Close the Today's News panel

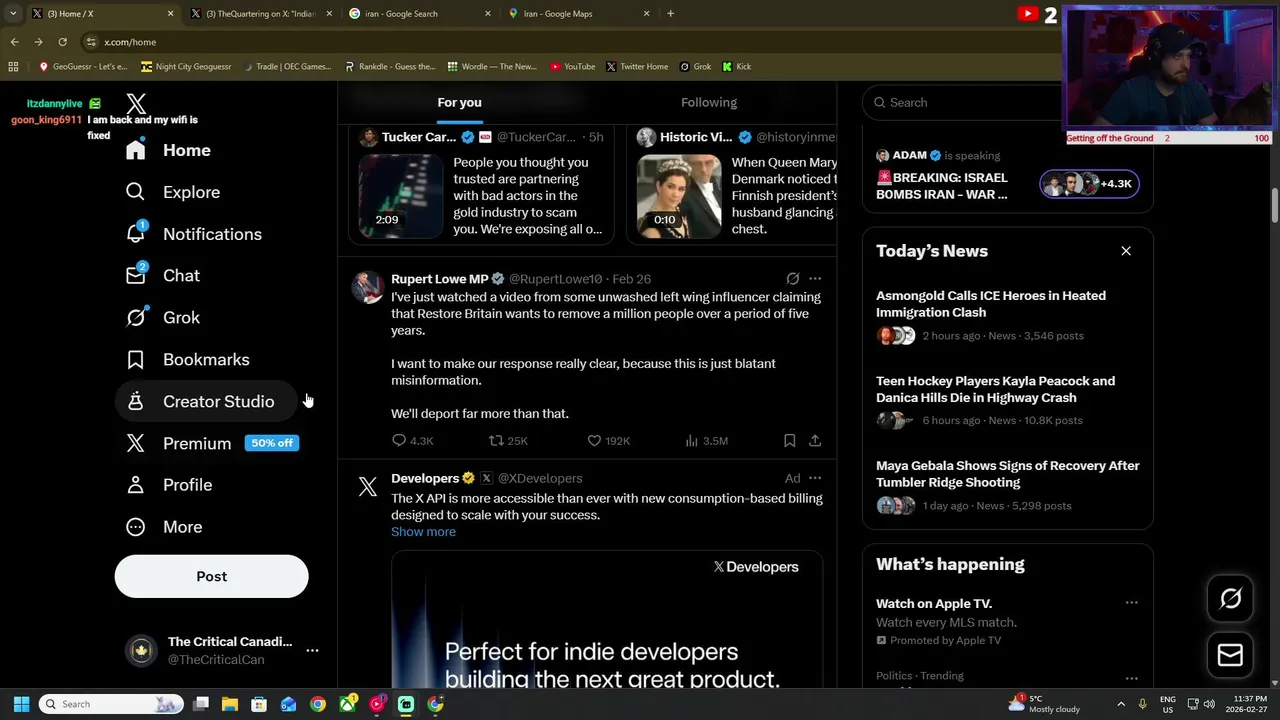[x=1126, y=251]
